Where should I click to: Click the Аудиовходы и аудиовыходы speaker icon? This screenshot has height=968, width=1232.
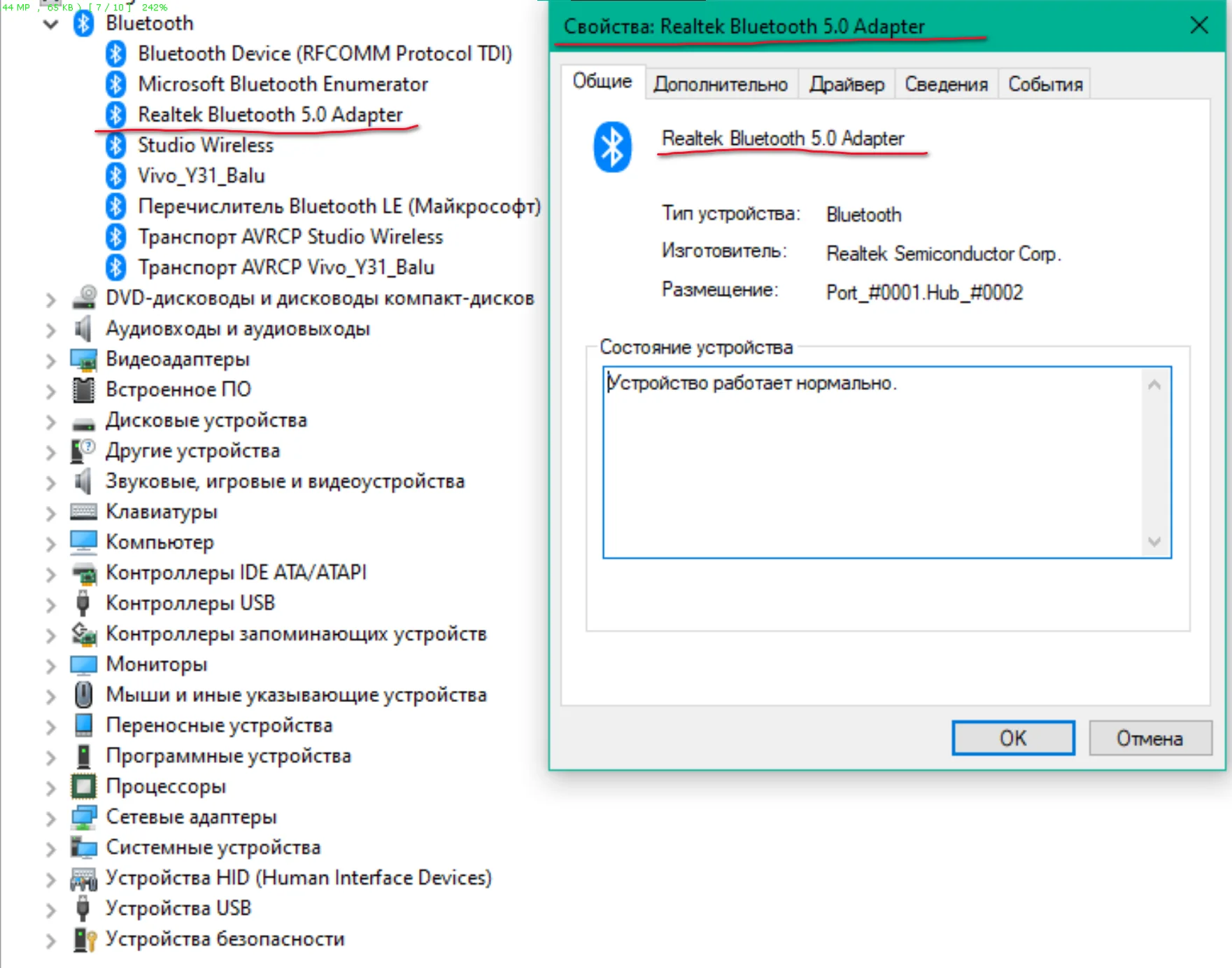click(83, 328)
